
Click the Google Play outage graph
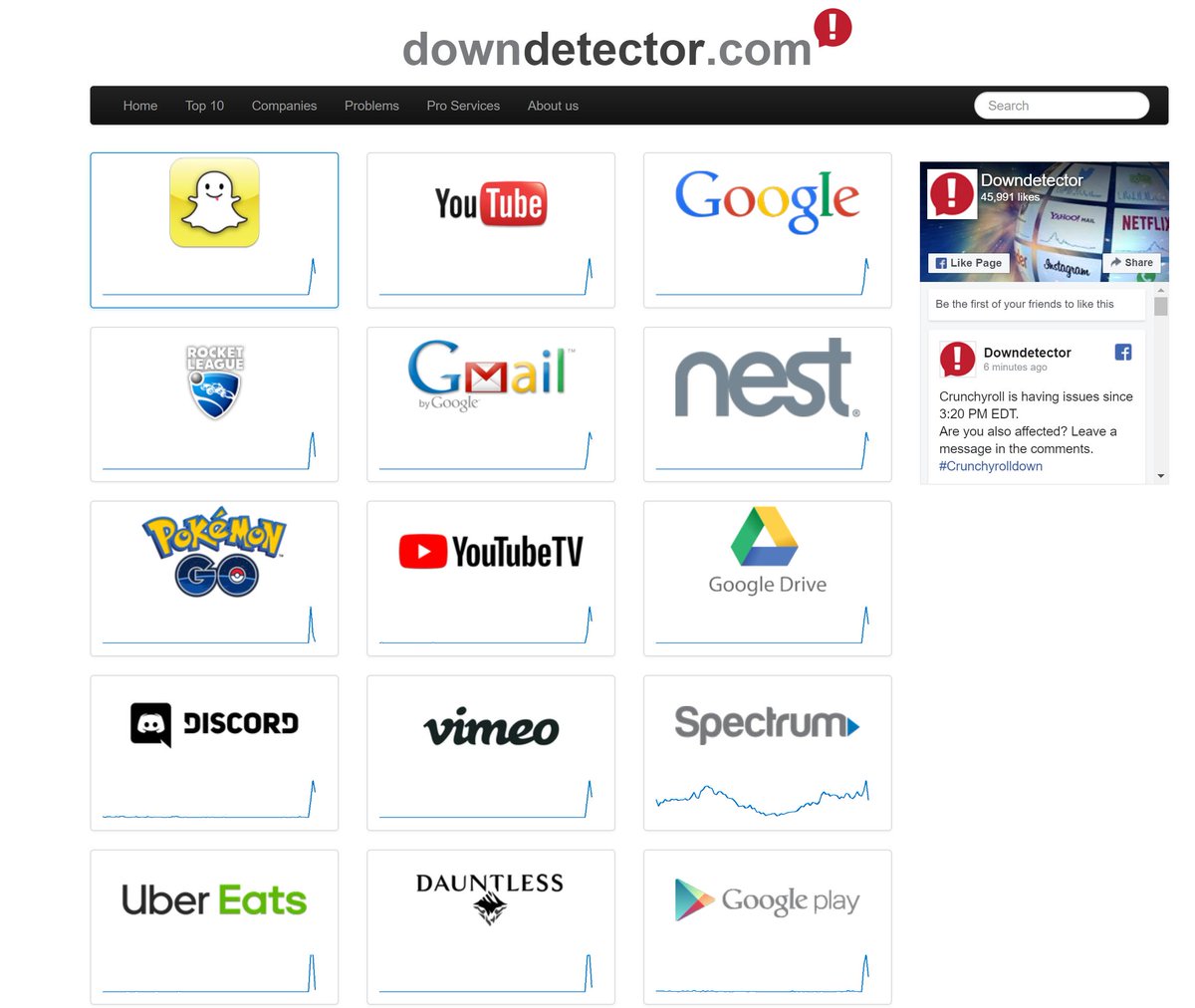[763, 973]
